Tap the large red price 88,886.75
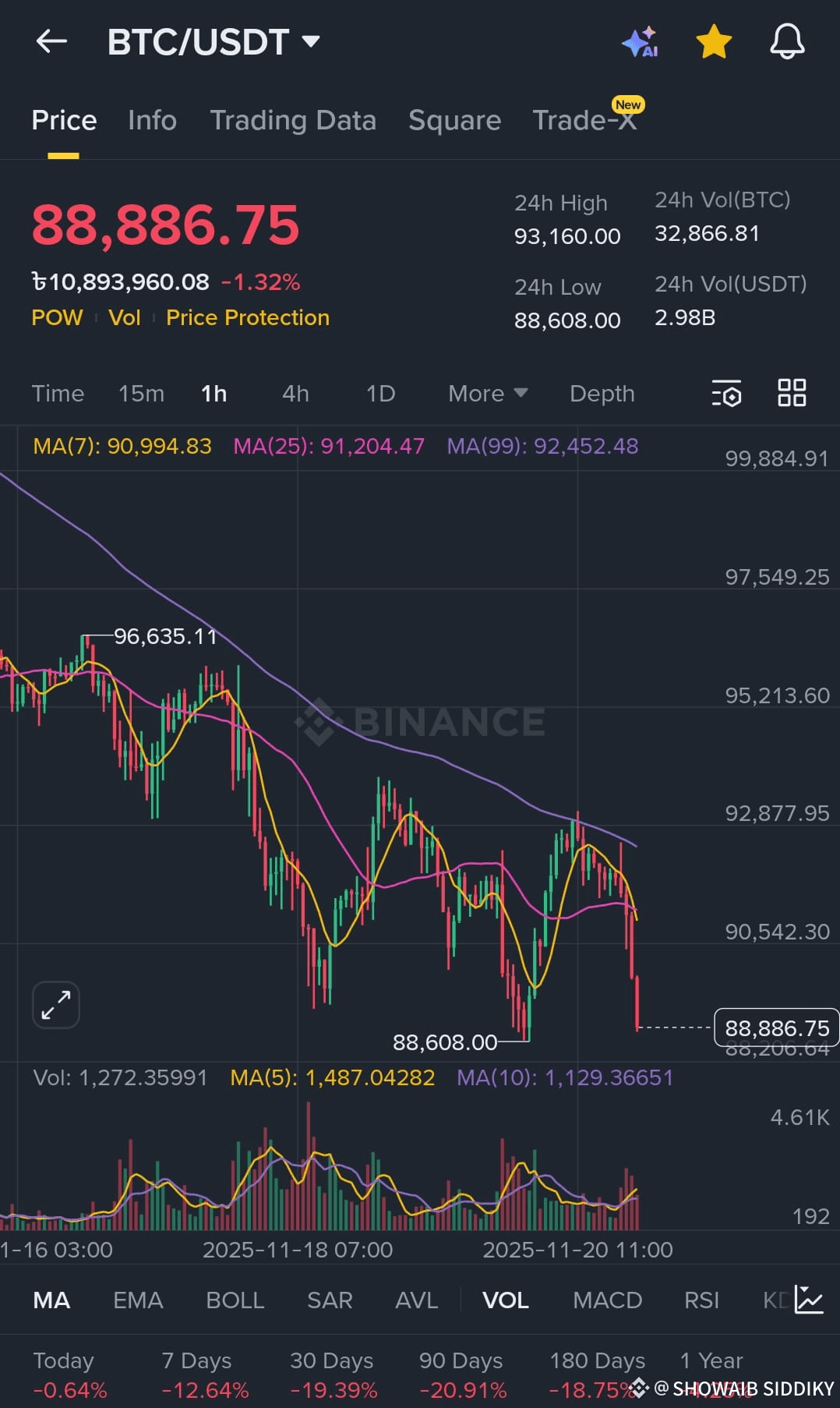This screenshot has height=1408, width=840. [165, 225]
